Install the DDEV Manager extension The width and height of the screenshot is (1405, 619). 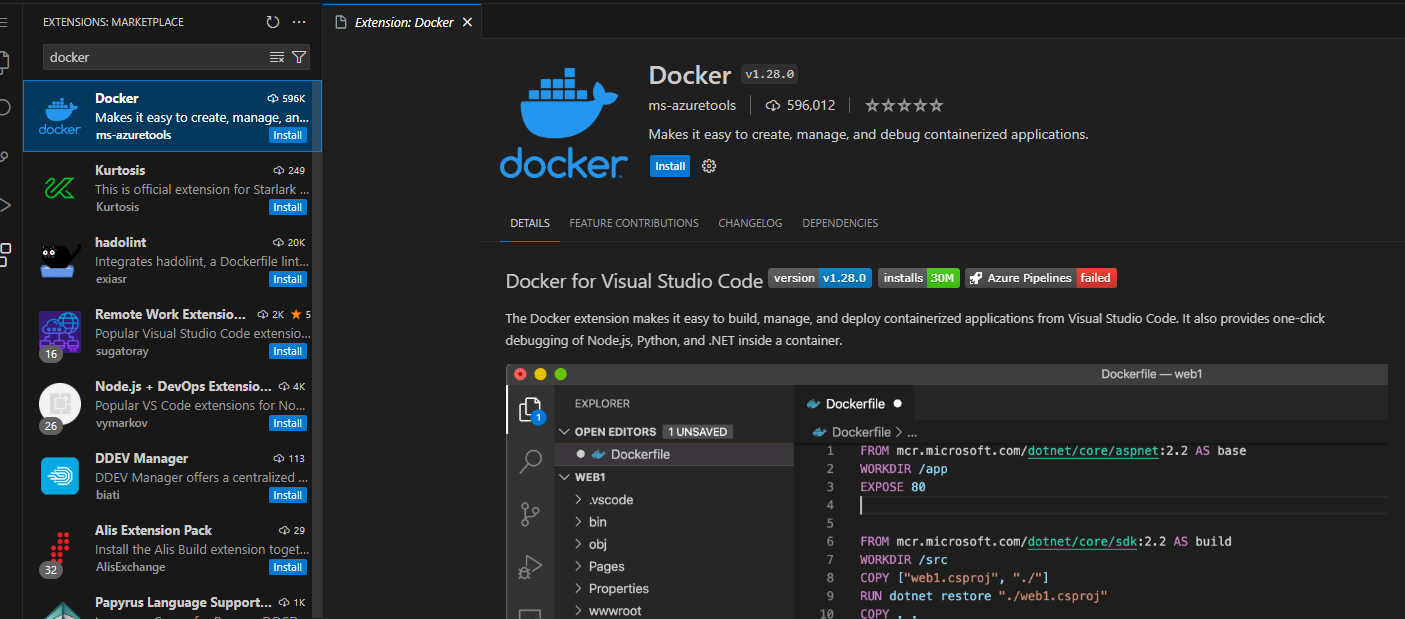(288, 495)
